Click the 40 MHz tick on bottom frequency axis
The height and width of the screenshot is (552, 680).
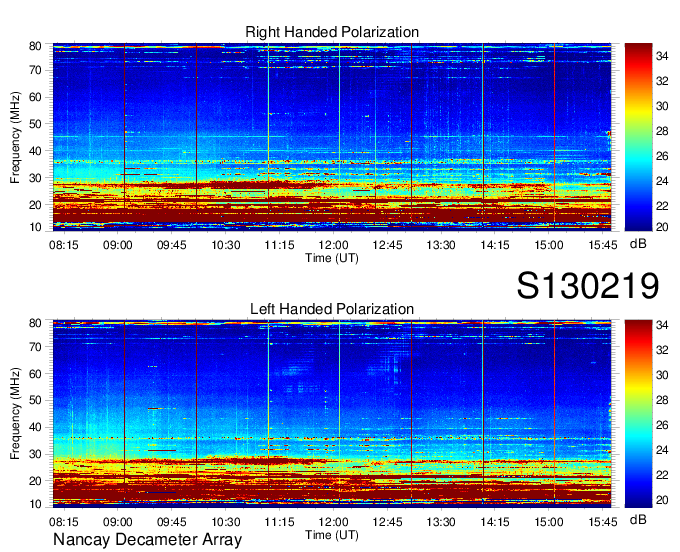(x=35, y=427)
